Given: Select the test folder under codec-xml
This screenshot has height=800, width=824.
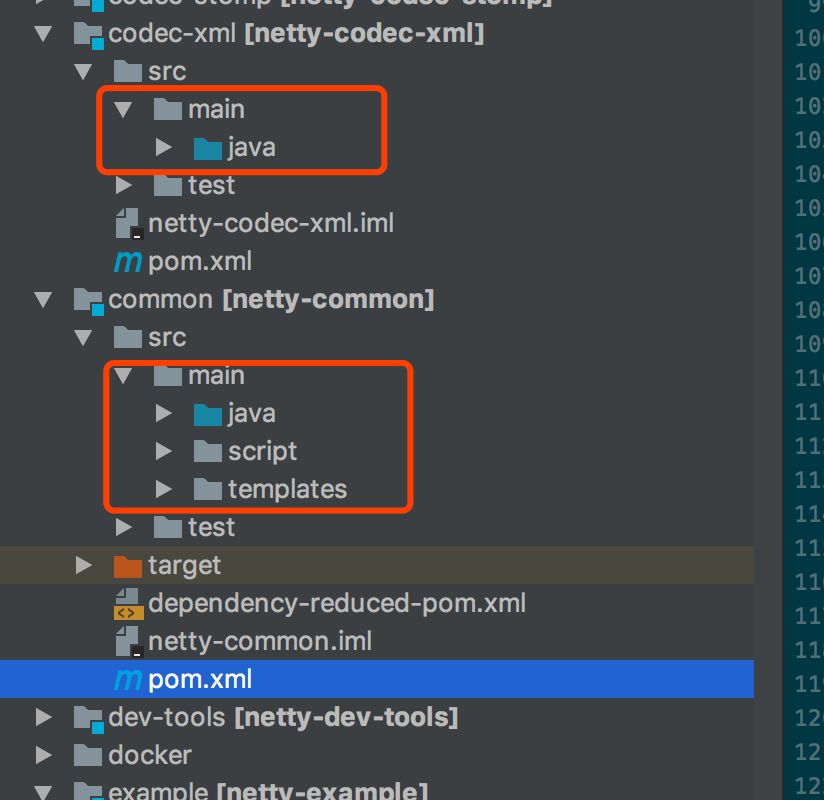Looking at the screenshot, I should [x=211, y=186].
